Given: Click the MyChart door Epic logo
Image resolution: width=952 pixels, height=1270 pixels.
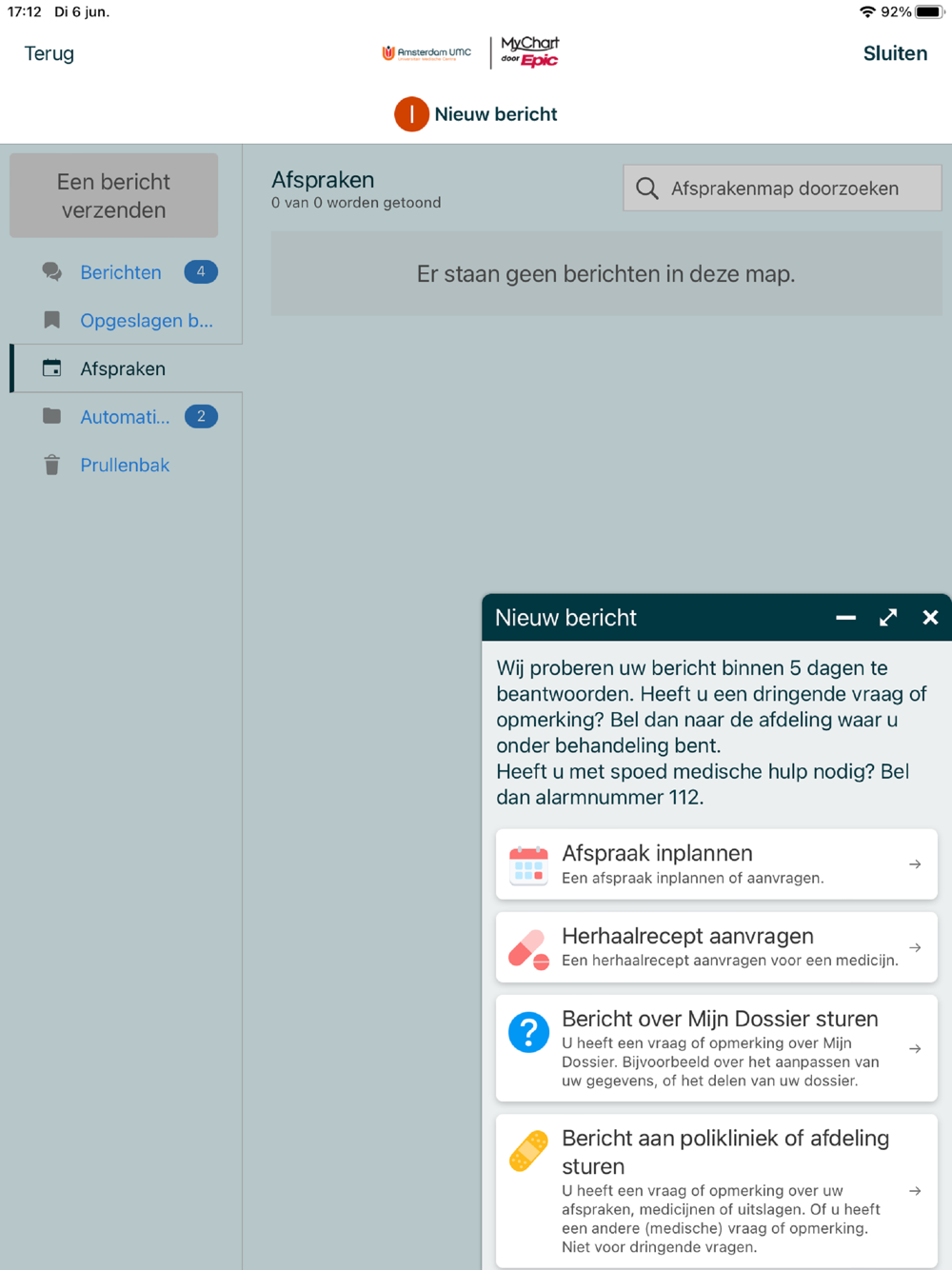Looking at the screenshot, I should (x=529, y=52).
